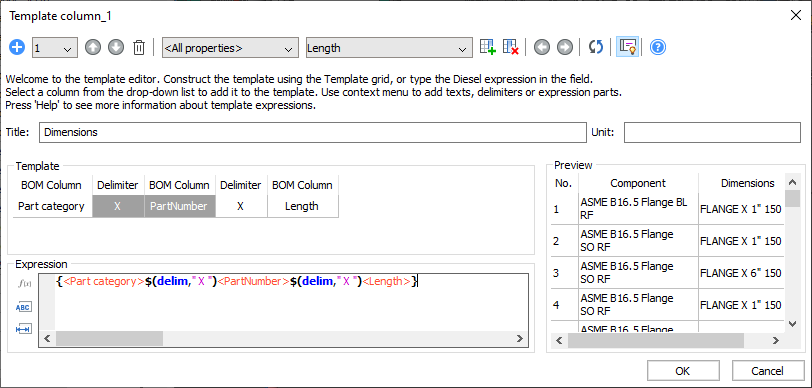
Task: Click the OK button
Action: click(x=683, y=371)
